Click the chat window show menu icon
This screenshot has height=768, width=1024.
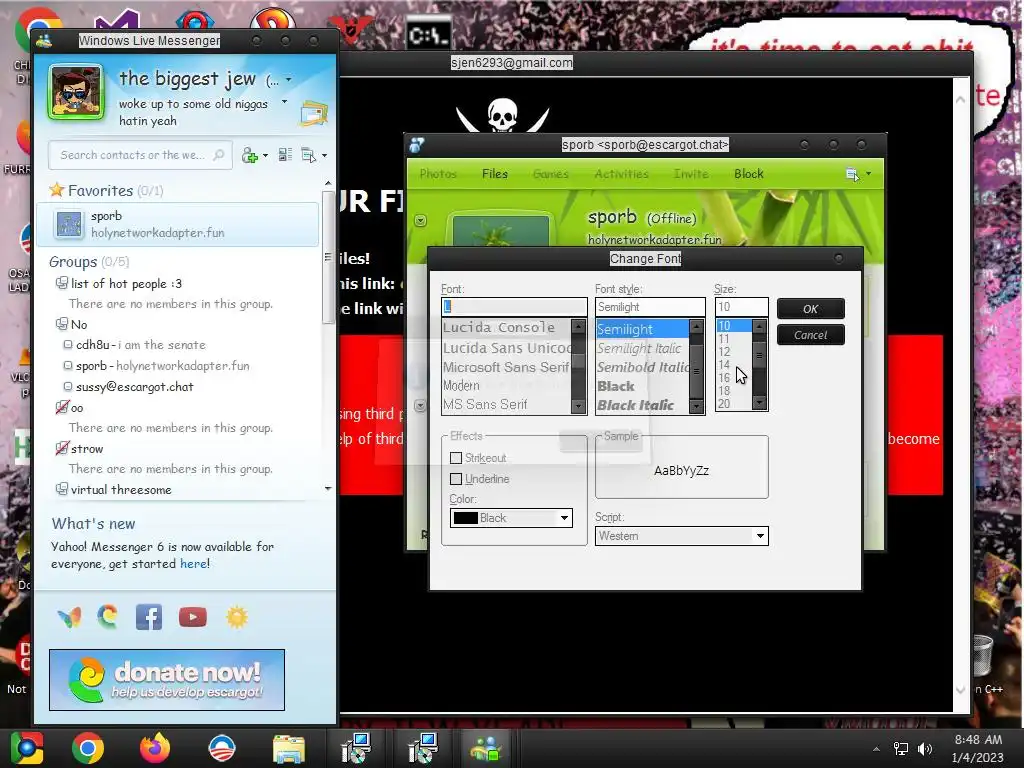[852, 174]
